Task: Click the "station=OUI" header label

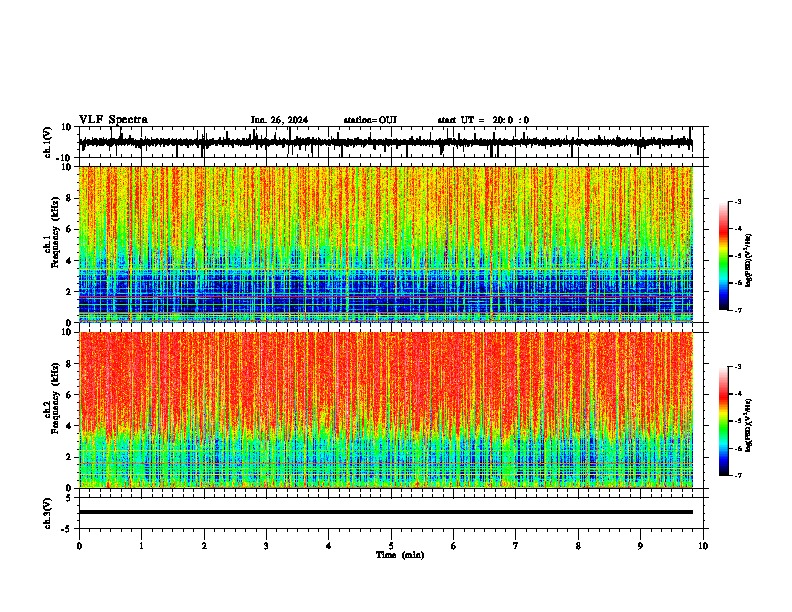Action: click(x=370, y=120)
